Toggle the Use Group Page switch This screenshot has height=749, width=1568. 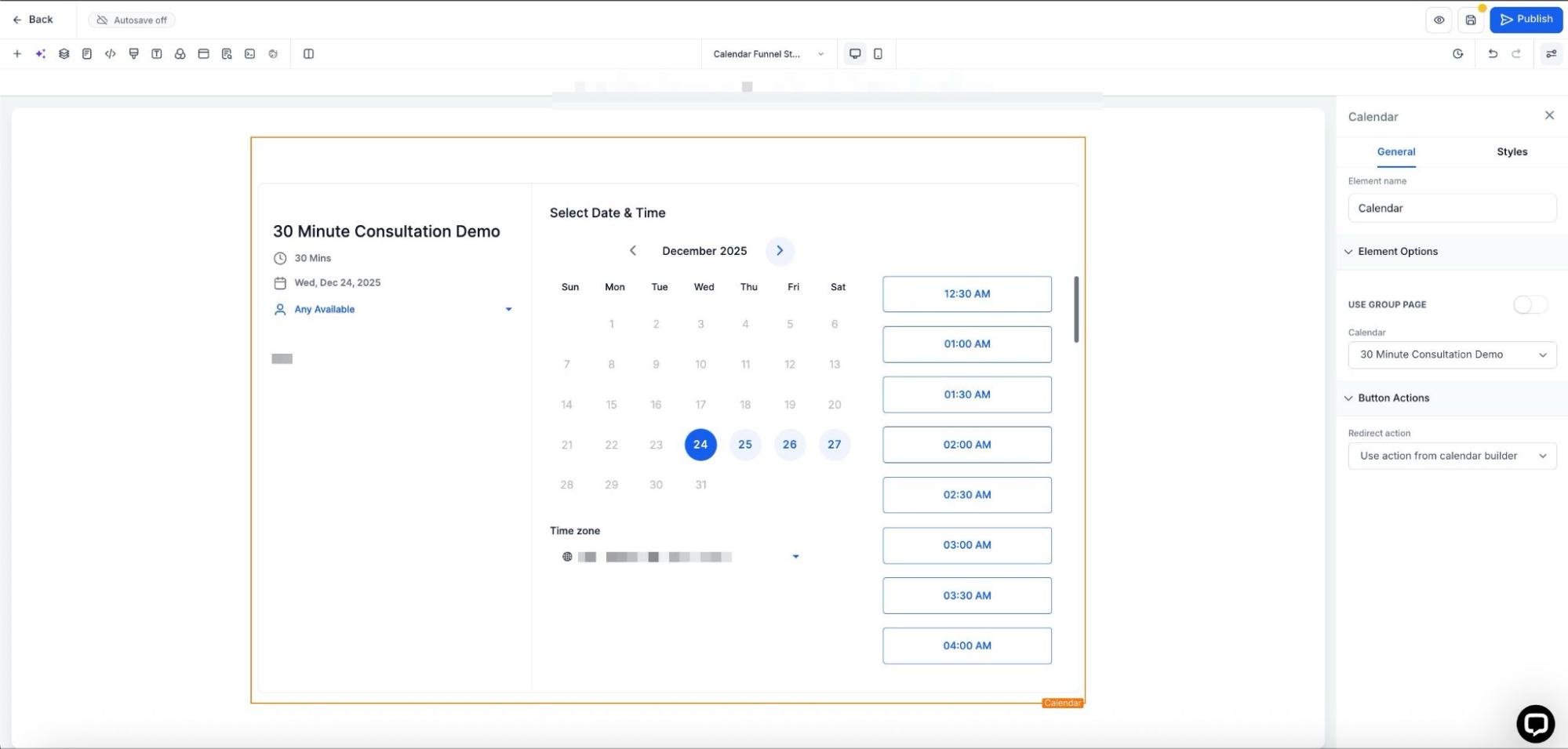pos(1530,304)
